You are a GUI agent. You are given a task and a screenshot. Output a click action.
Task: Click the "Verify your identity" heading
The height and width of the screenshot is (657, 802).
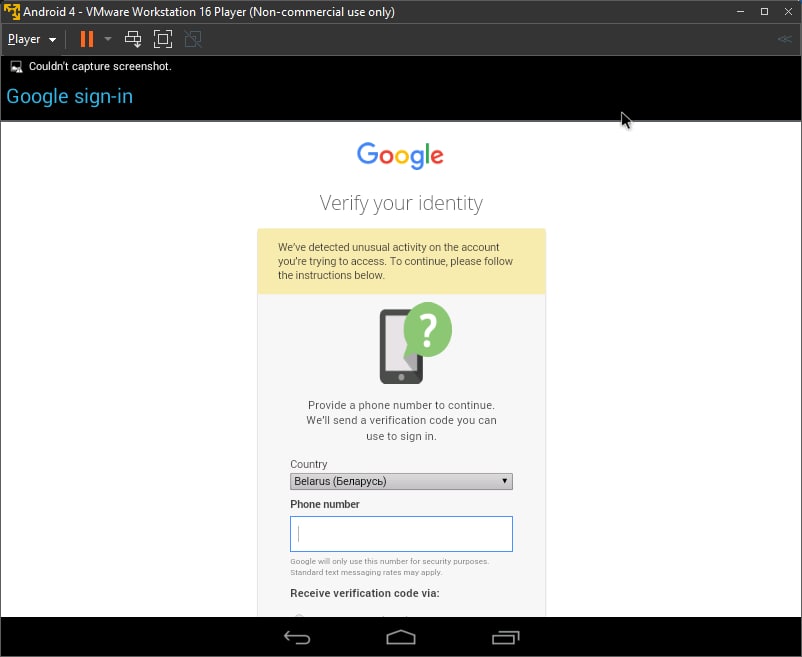401,203
